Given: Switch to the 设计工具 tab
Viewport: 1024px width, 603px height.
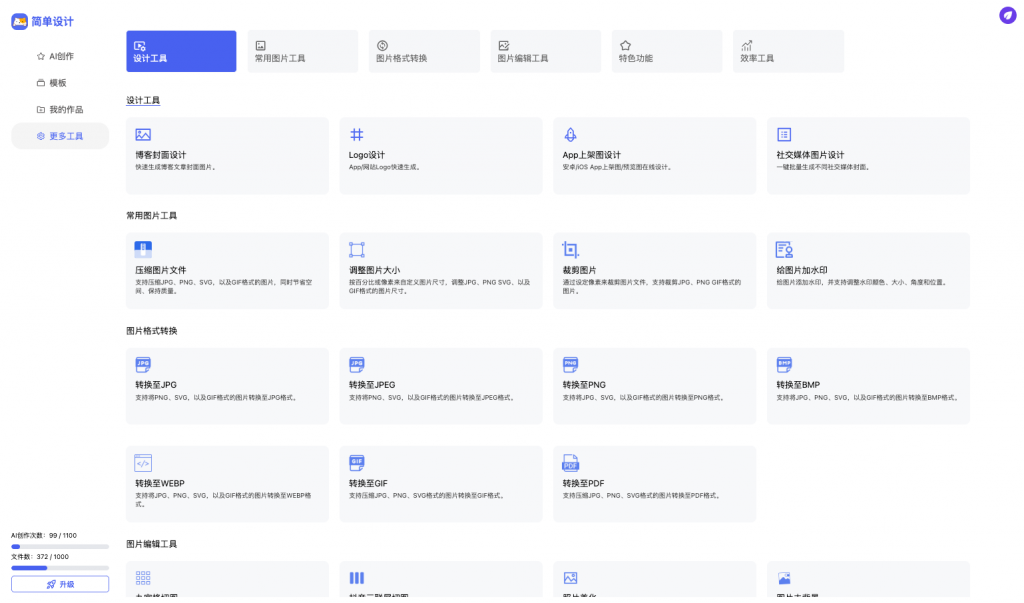Looking at the screenshot, I should coord(181,51).
